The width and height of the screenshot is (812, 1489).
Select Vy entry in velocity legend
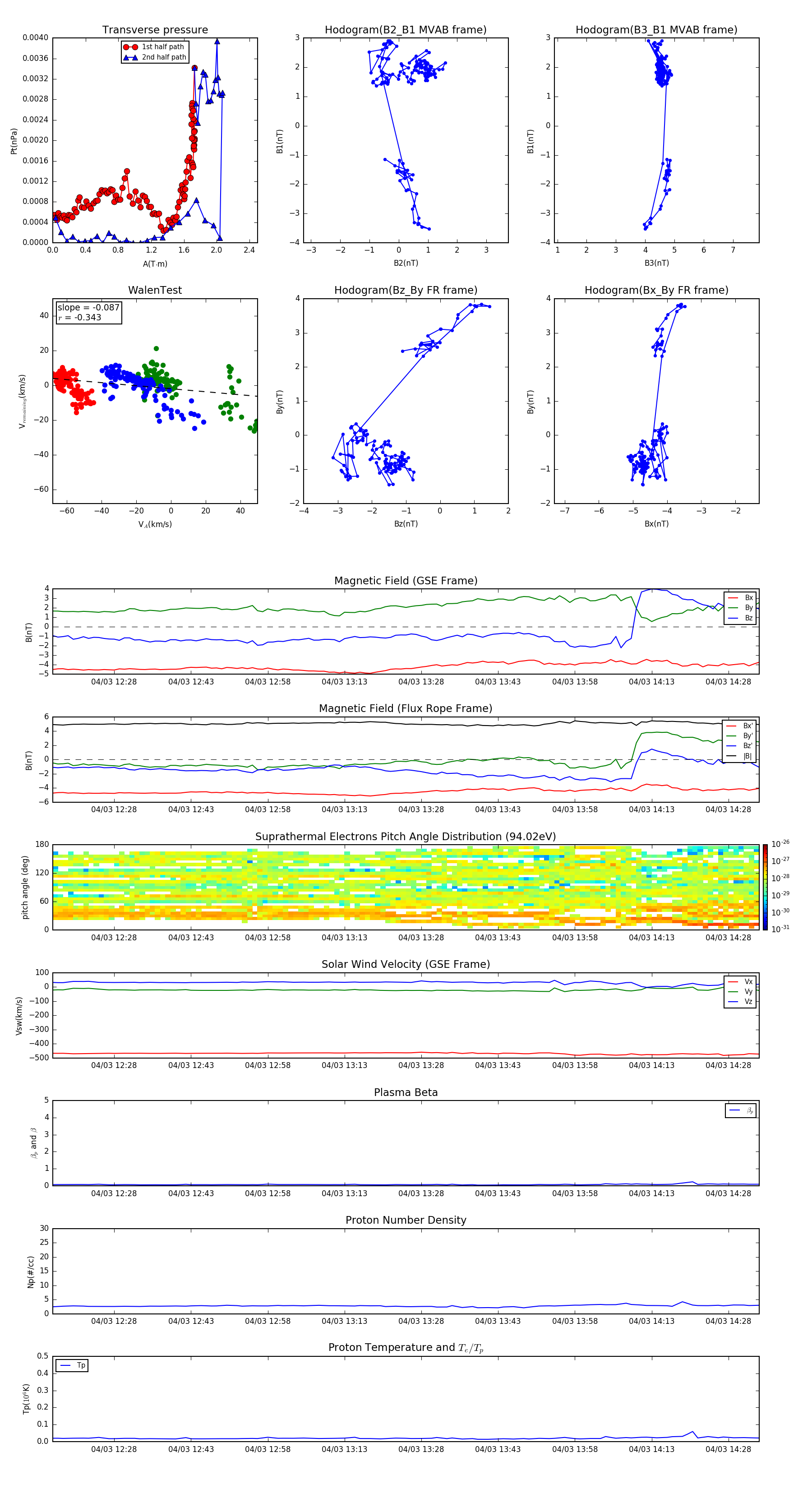click(740, 991)
